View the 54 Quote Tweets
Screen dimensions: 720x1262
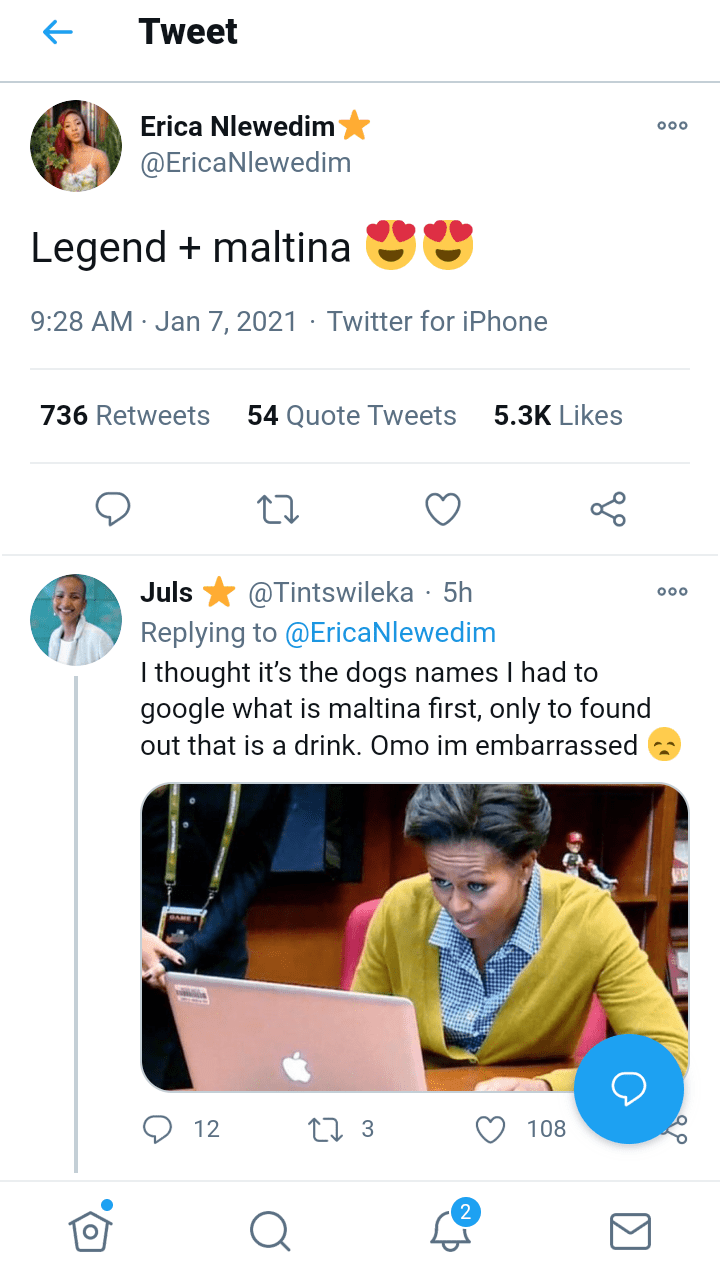coord(351,414)
